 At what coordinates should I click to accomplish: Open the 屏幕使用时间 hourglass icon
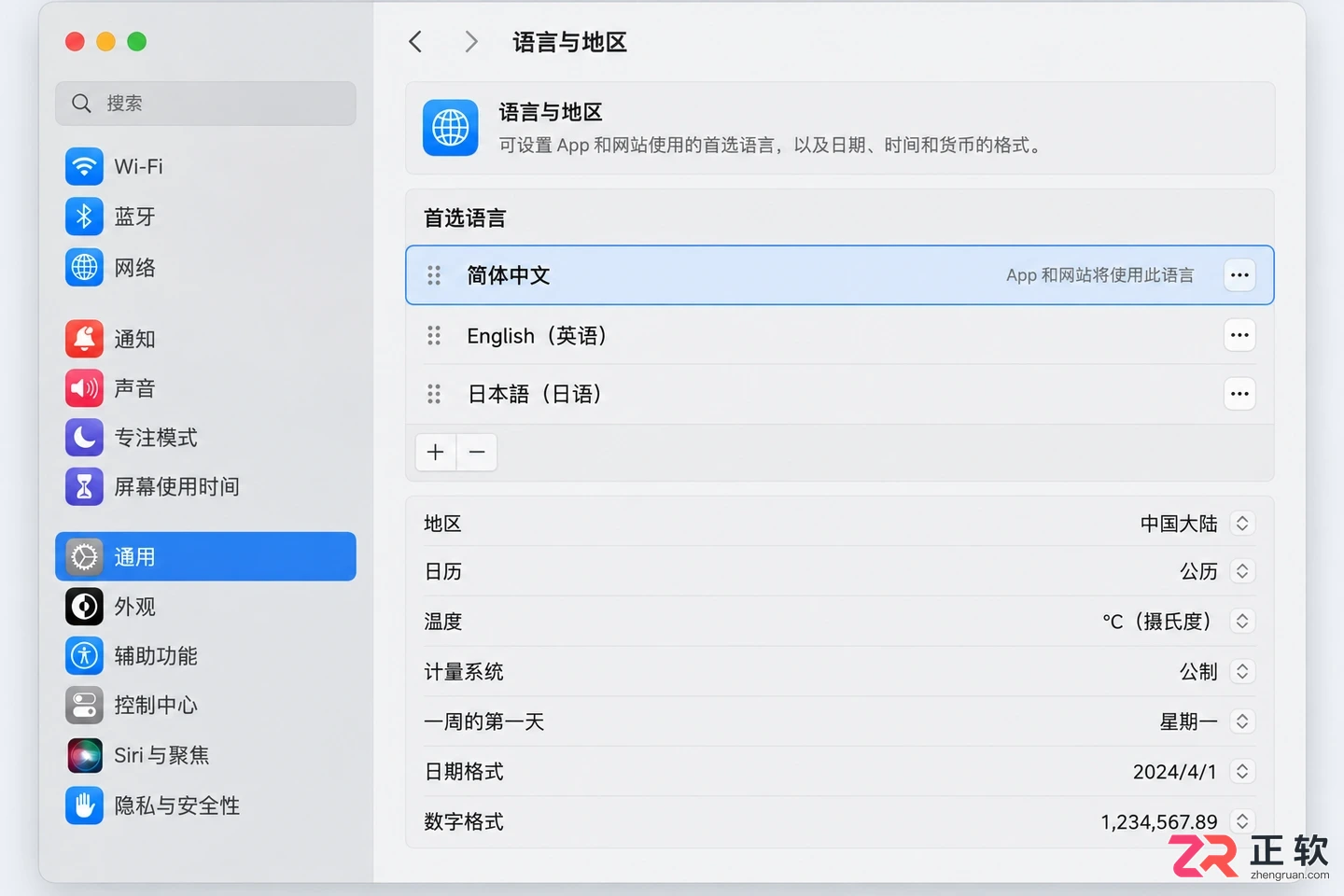tap(84, 486)
